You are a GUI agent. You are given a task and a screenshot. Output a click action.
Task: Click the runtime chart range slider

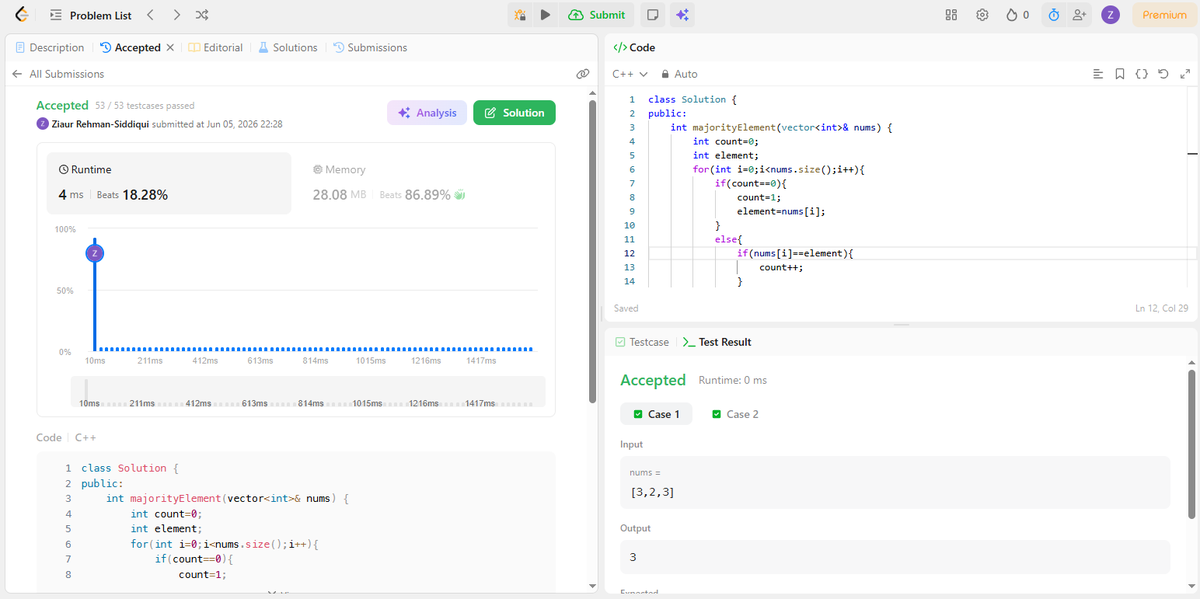[308, 391]
